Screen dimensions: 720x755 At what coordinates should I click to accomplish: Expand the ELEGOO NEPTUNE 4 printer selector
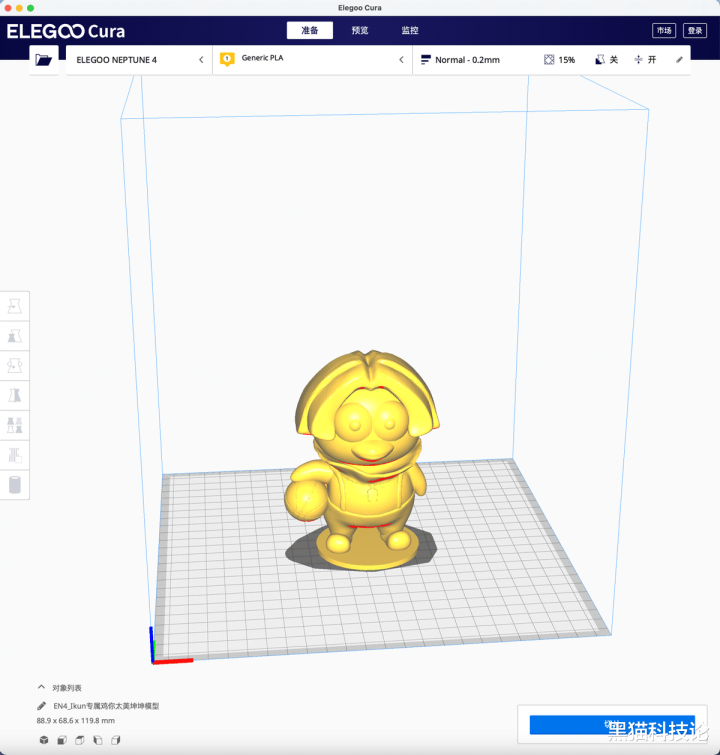coord(139,60)
